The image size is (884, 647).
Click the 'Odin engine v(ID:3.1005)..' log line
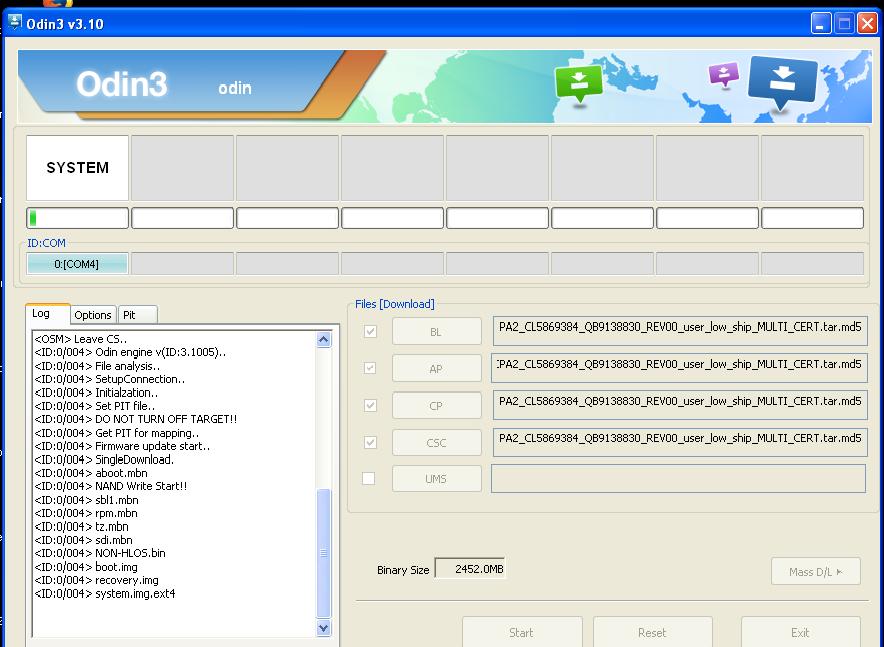[x=130, y=352]
